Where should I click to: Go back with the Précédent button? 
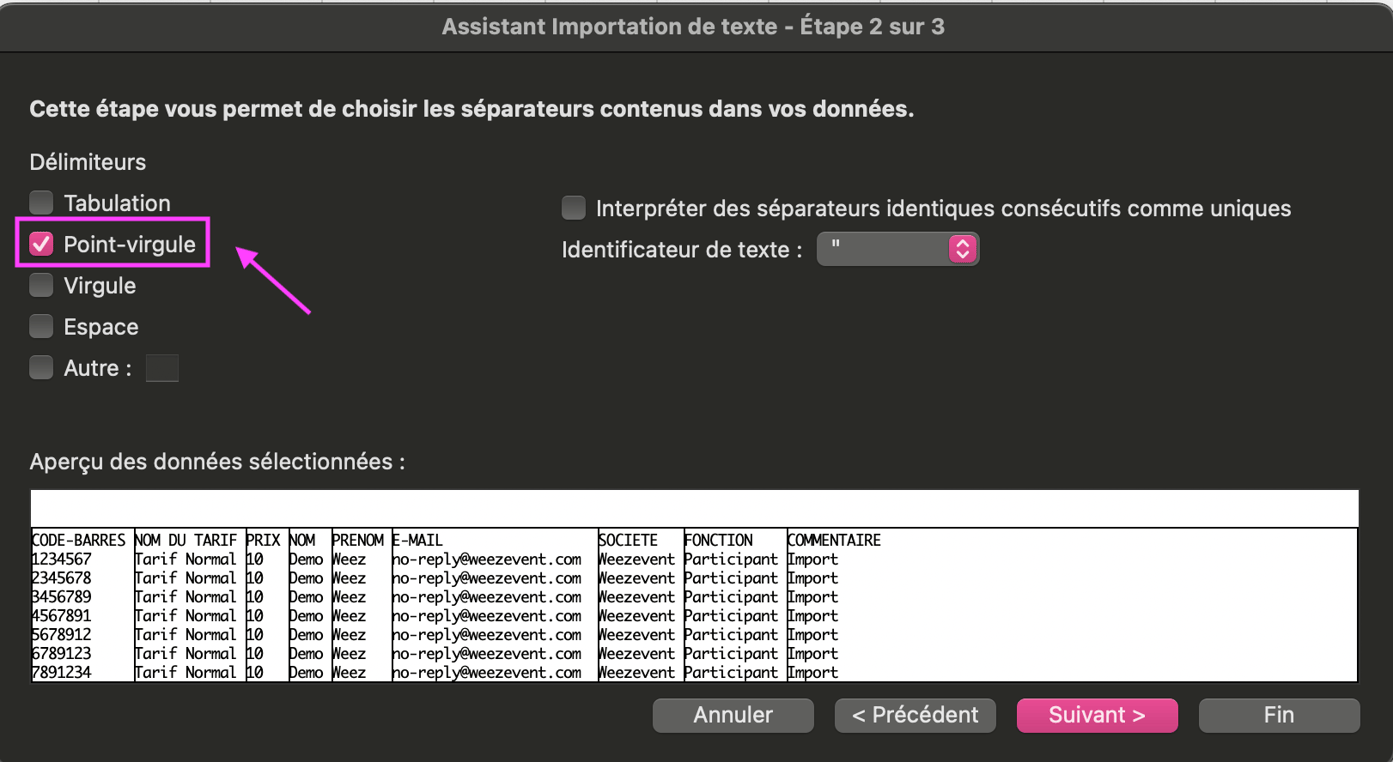coord(914,715)
